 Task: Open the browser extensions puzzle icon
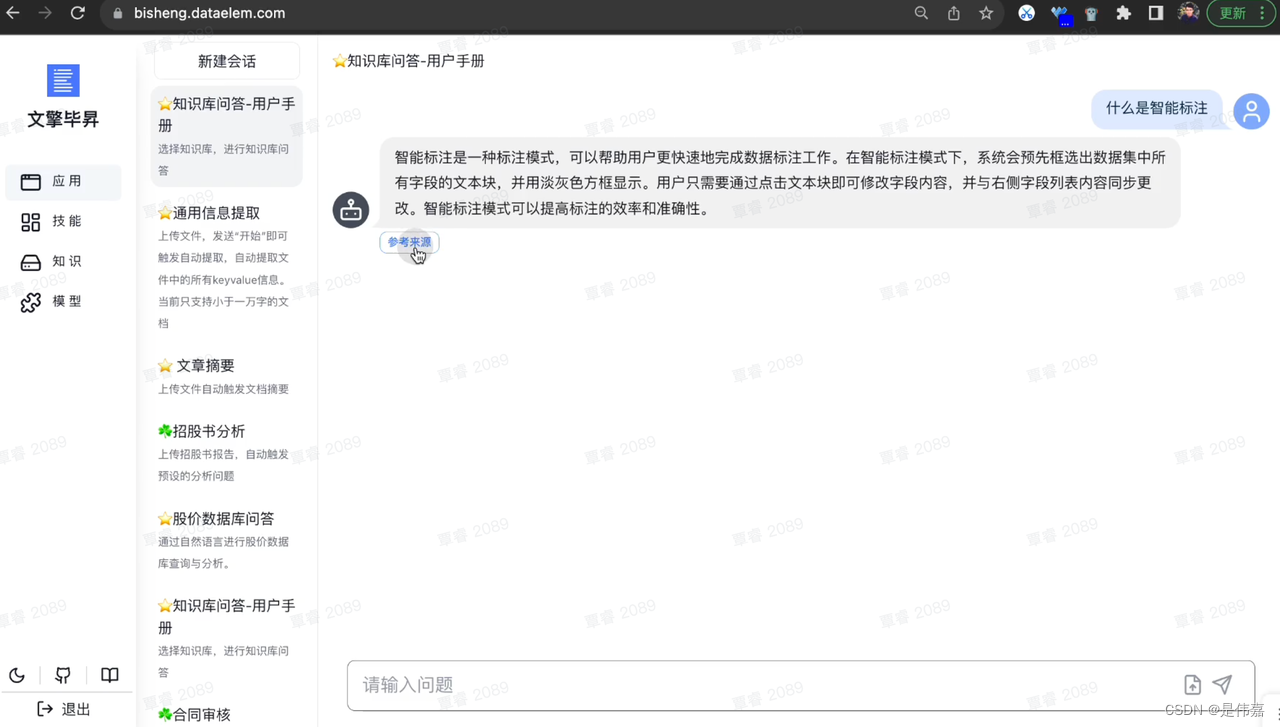[1124, 13]
